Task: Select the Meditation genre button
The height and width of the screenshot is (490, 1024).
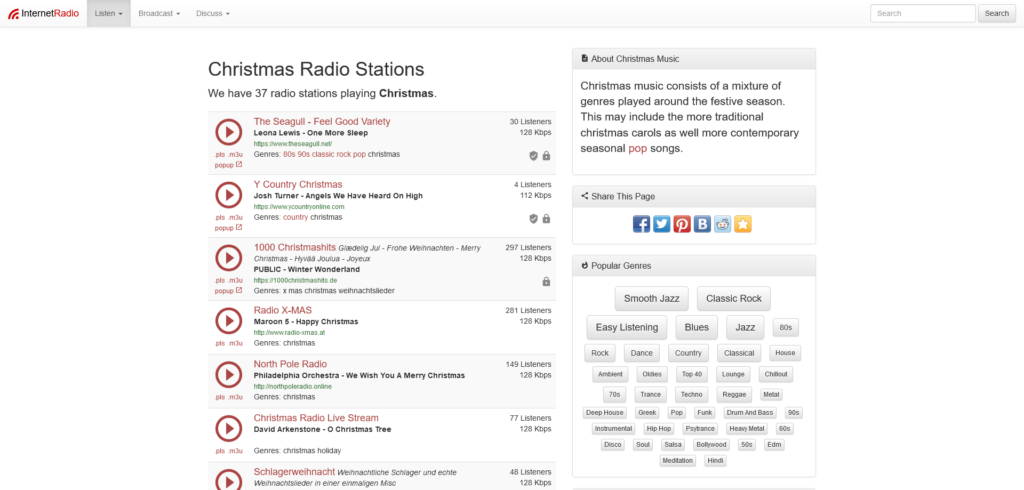Action: 677,461
